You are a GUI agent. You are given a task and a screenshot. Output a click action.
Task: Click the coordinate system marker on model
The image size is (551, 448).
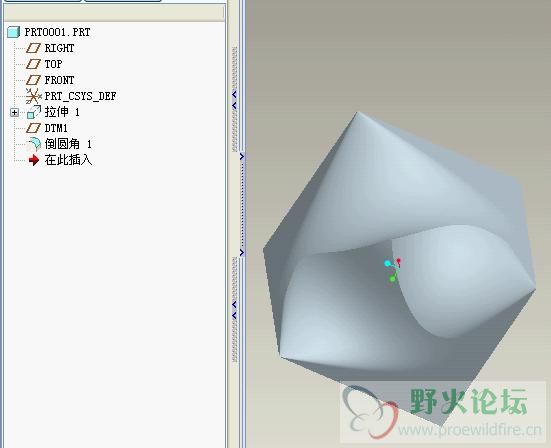pos(393,270)
